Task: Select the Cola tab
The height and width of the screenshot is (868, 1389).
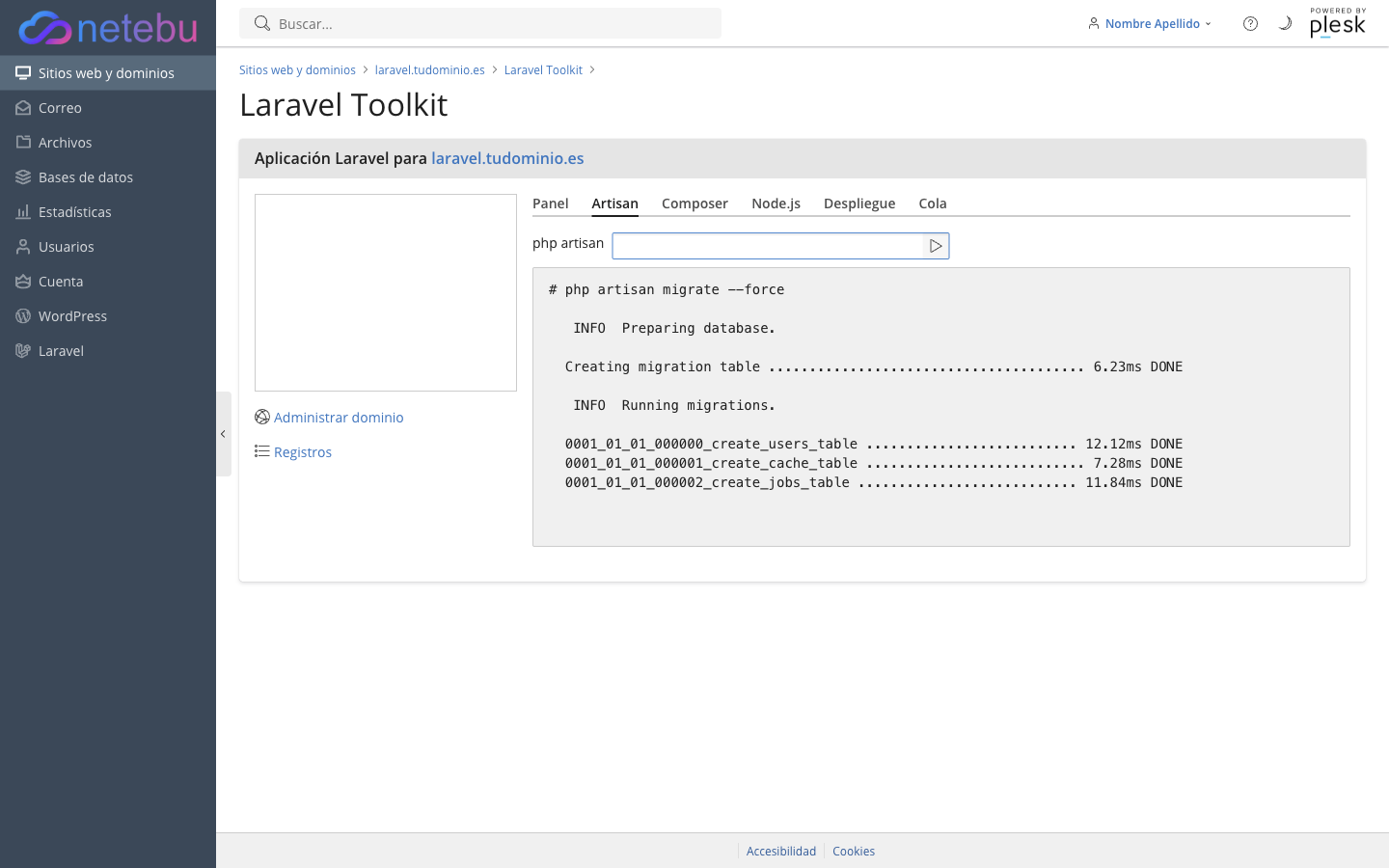Action: pyautogui.click(x=933, y=203)
